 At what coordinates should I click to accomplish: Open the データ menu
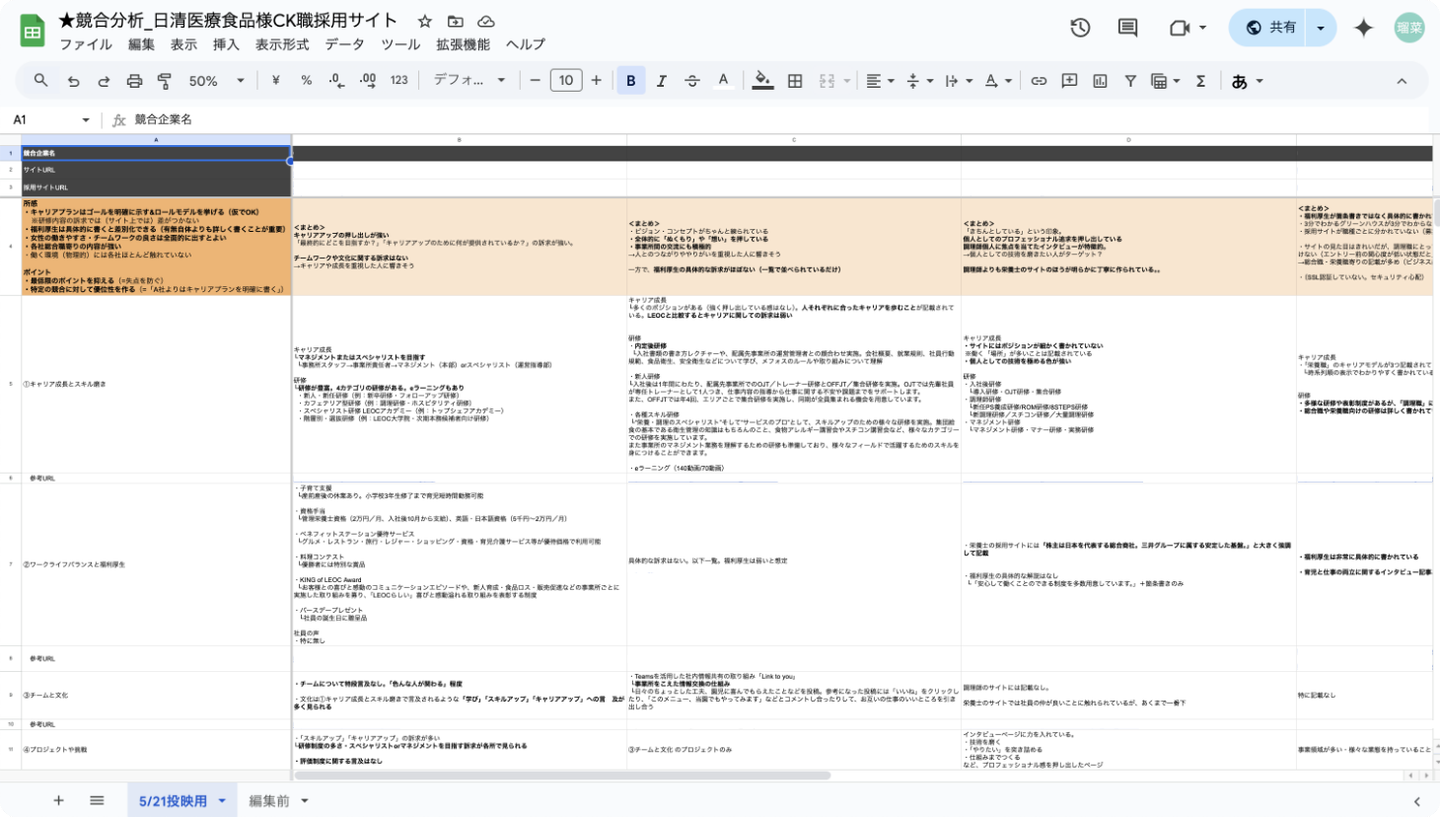coord(345,44)
